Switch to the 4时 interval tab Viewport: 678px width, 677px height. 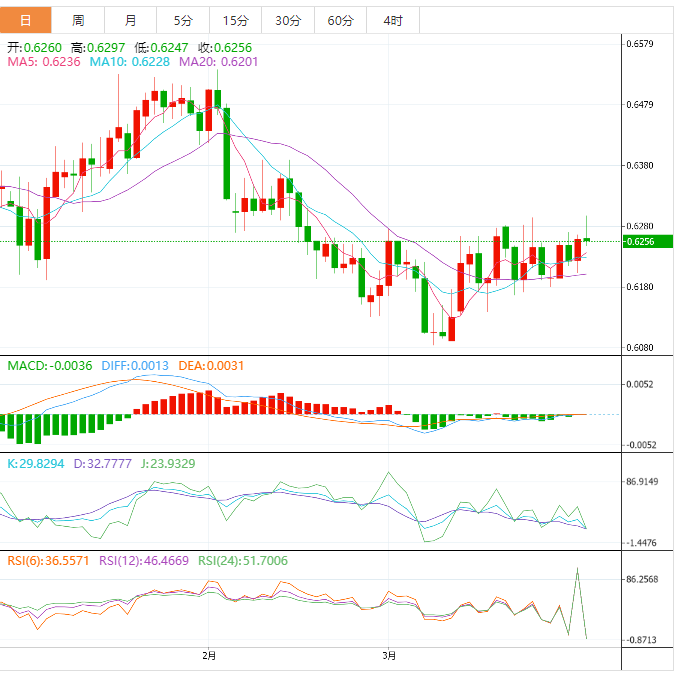(392, 20)
